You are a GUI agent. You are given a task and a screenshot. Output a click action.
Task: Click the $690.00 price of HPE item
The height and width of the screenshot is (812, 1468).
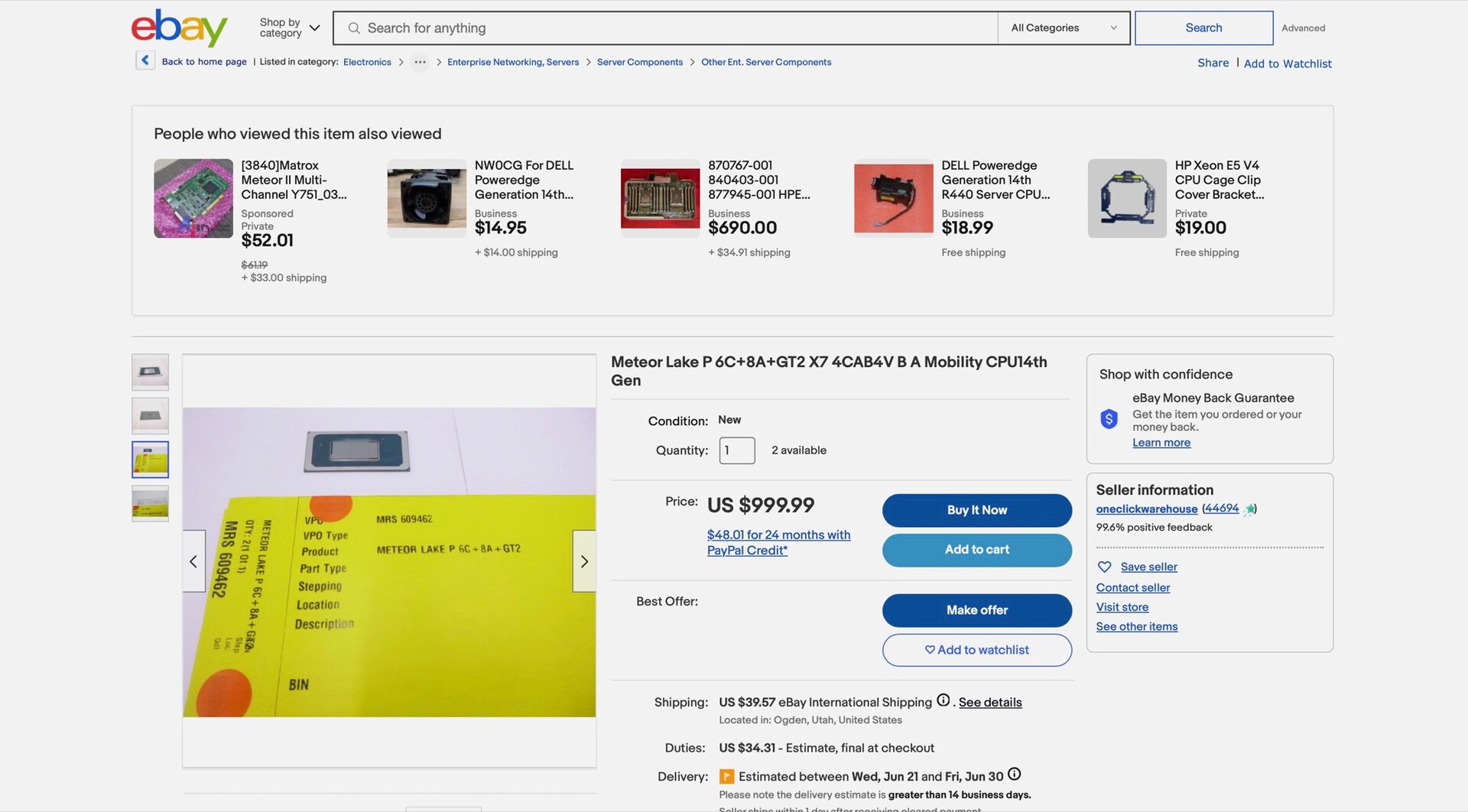click(x=742, y=228)
